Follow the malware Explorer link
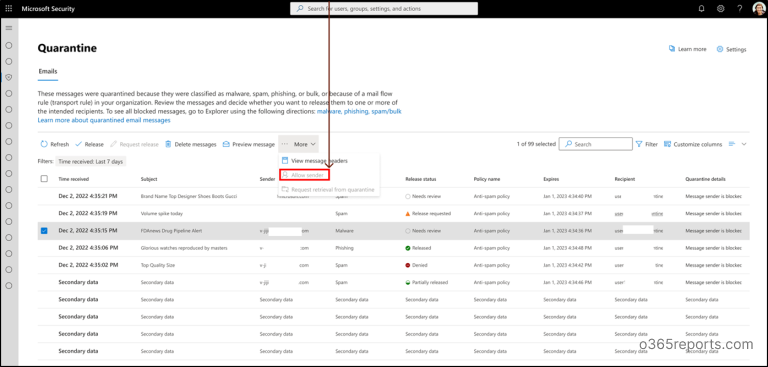The width and height of the screenshot is (768, 367). point(329,112)
